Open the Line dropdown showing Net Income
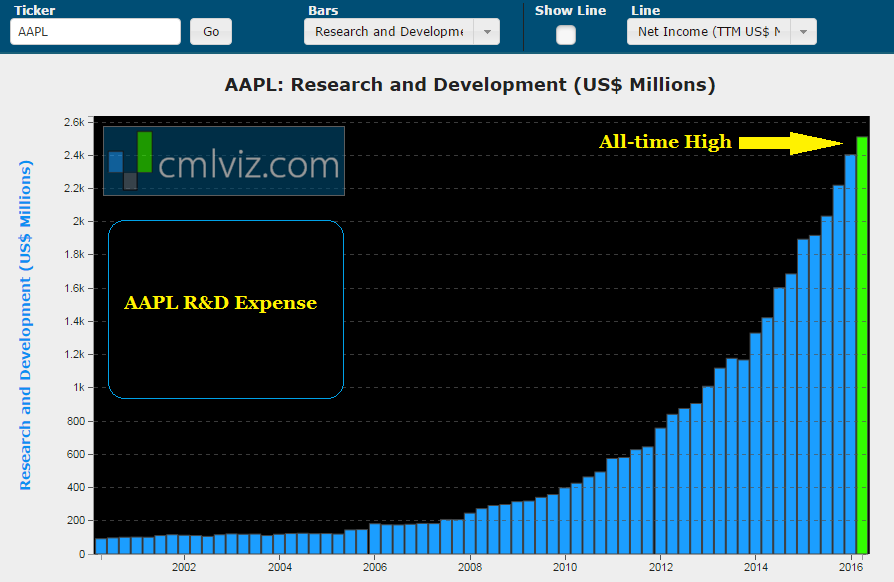 point(722,31)
